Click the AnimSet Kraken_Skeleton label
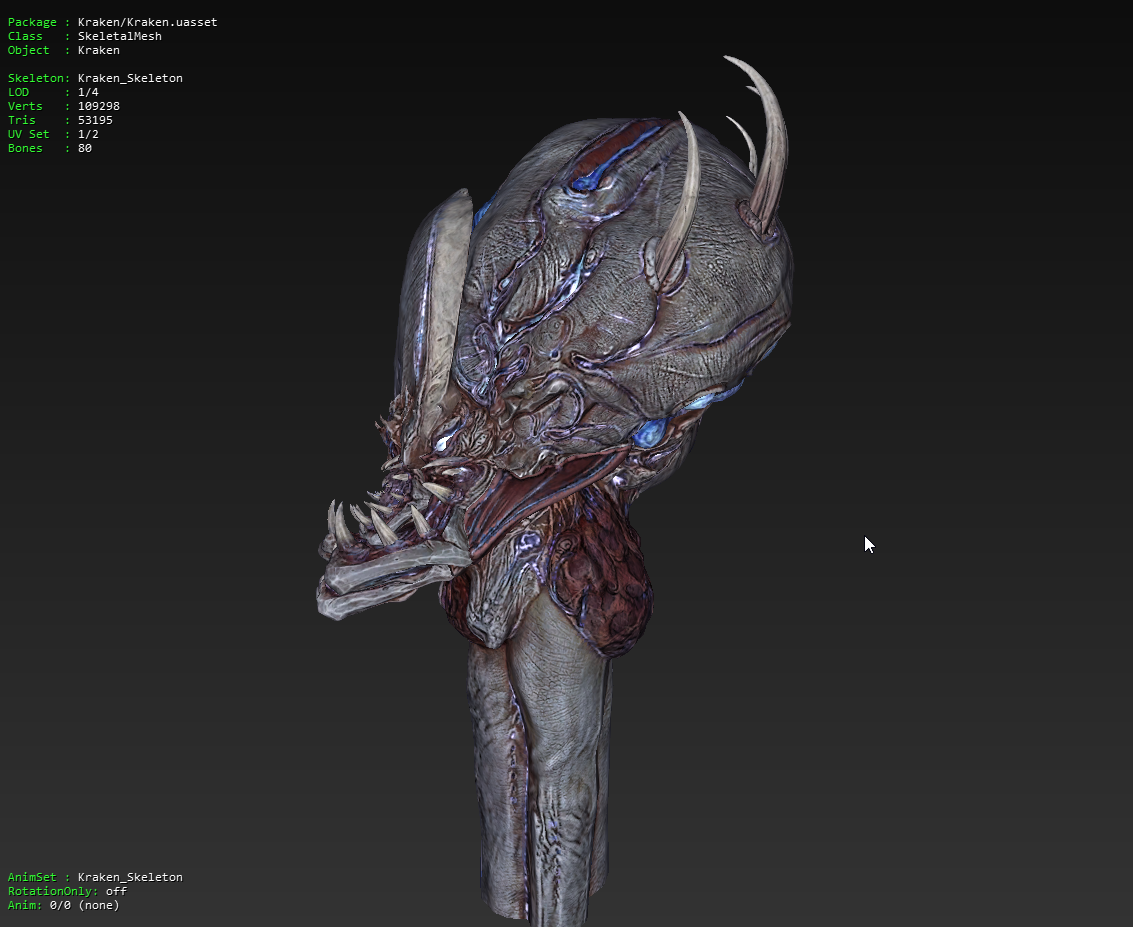 (130, 877)
